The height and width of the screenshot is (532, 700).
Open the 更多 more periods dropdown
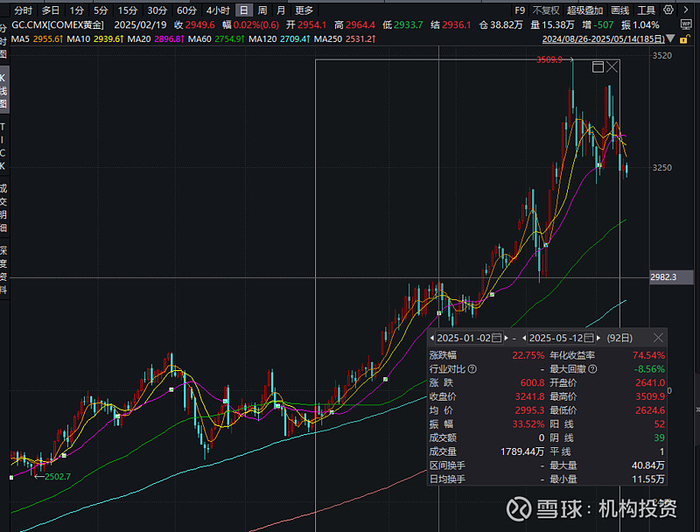304,10
